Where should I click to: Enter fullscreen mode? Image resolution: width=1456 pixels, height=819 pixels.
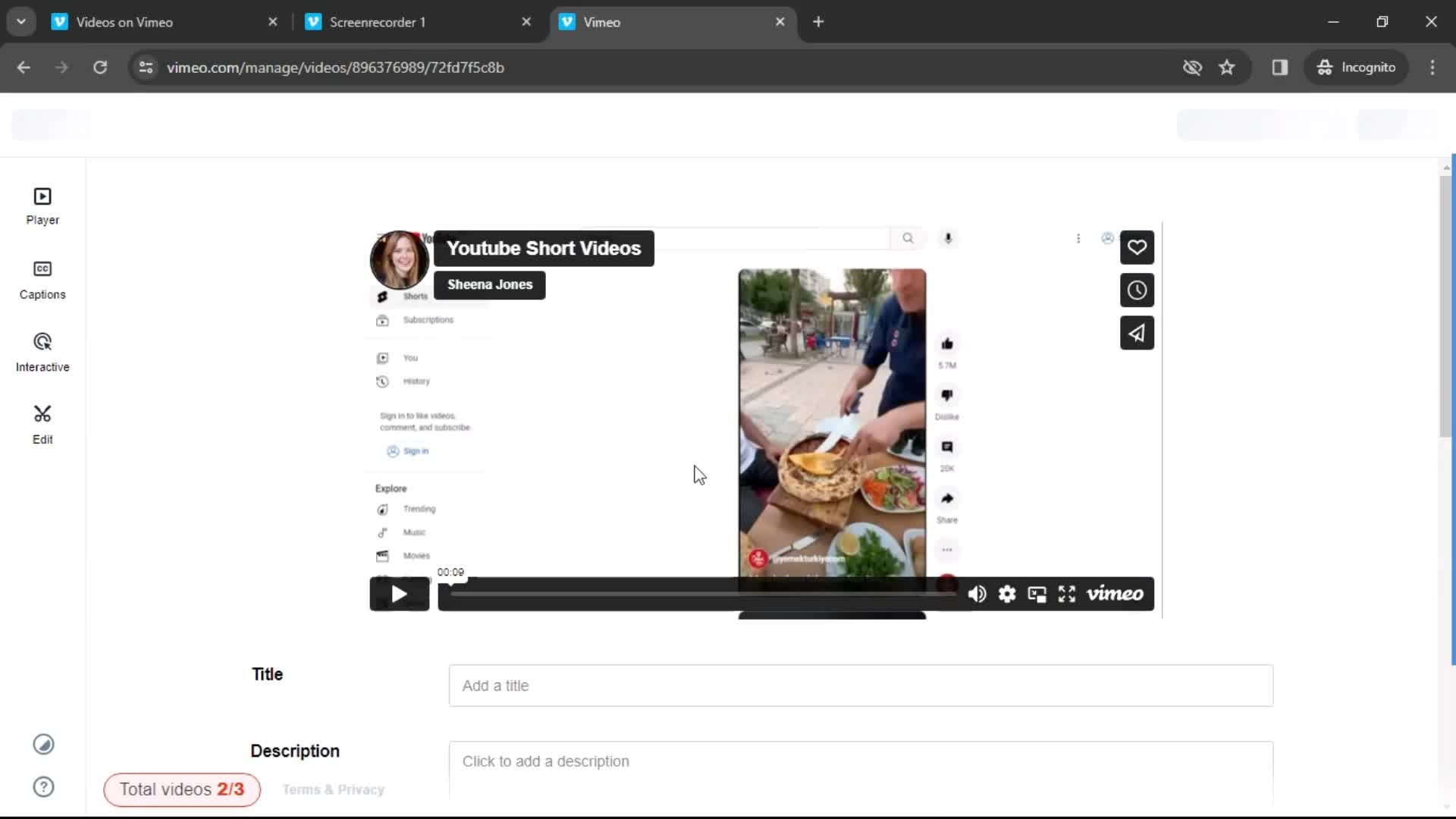tap(1067, 594)
